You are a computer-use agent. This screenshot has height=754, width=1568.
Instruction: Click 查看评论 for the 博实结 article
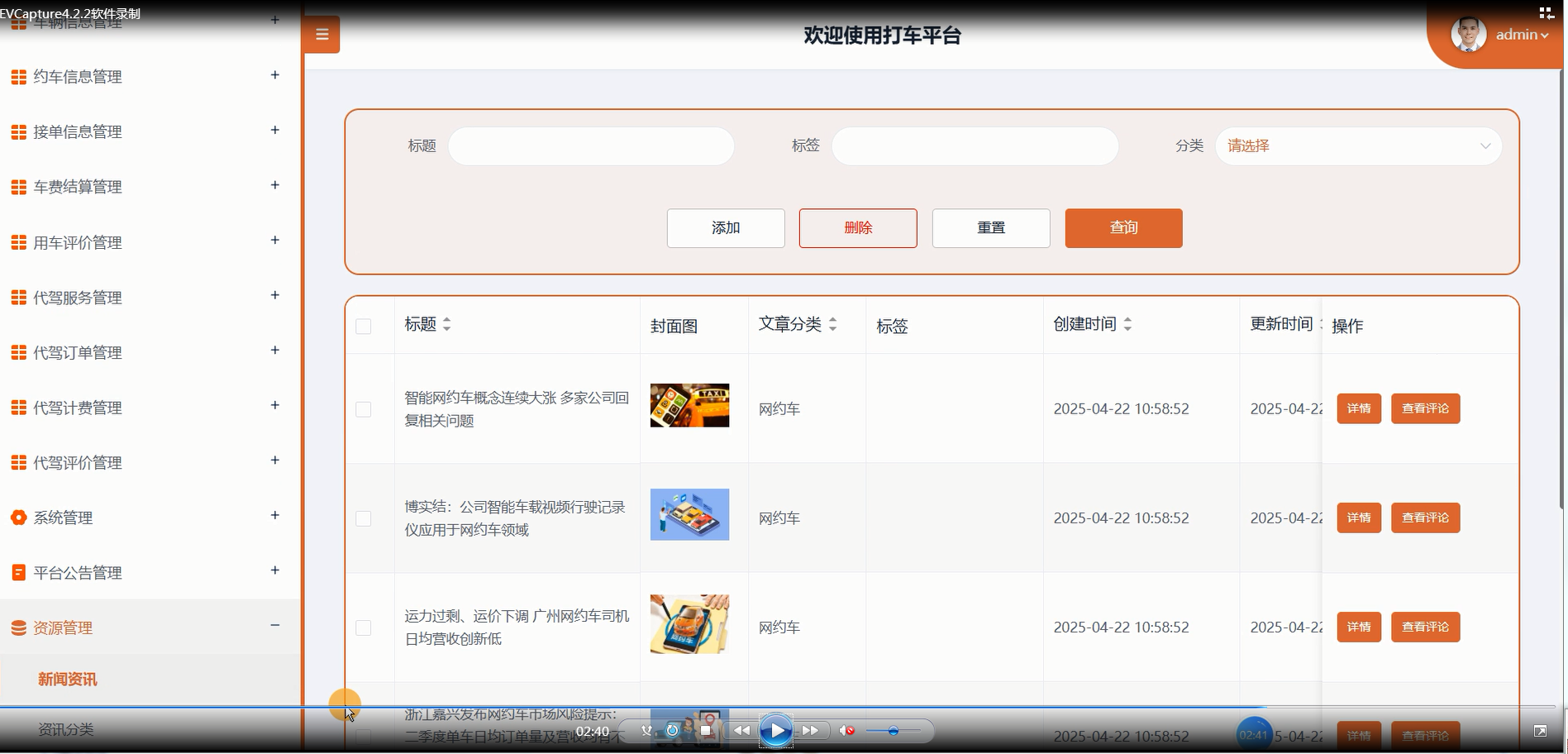point(1425,518)
